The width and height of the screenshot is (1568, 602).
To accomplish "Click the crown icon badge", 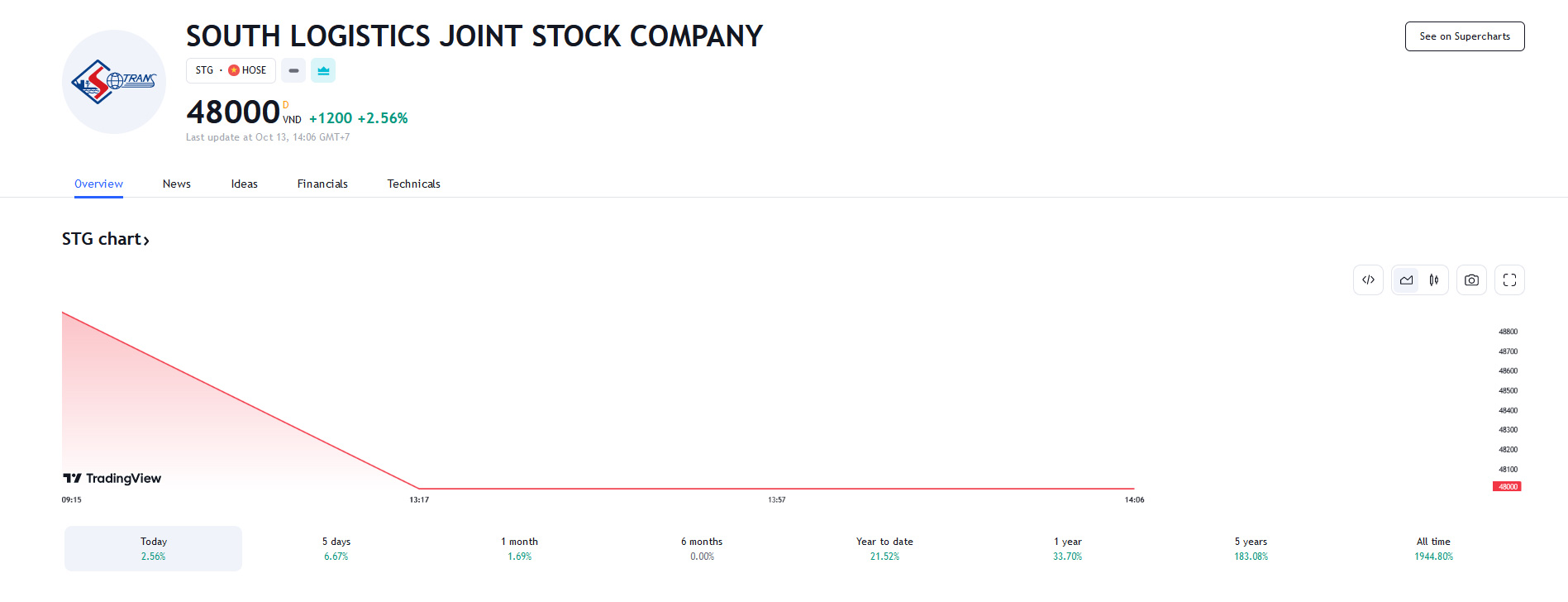I will [323, 71].
